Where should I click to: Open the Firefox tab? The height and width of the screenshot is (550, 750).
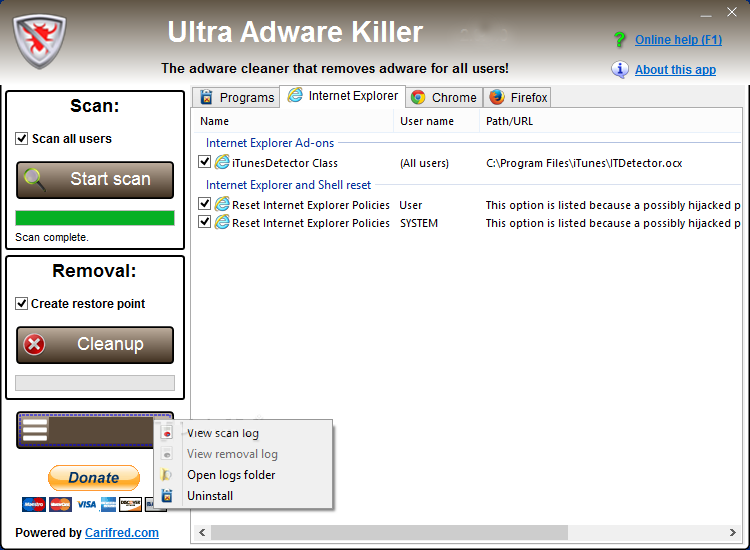coord(517,98)
